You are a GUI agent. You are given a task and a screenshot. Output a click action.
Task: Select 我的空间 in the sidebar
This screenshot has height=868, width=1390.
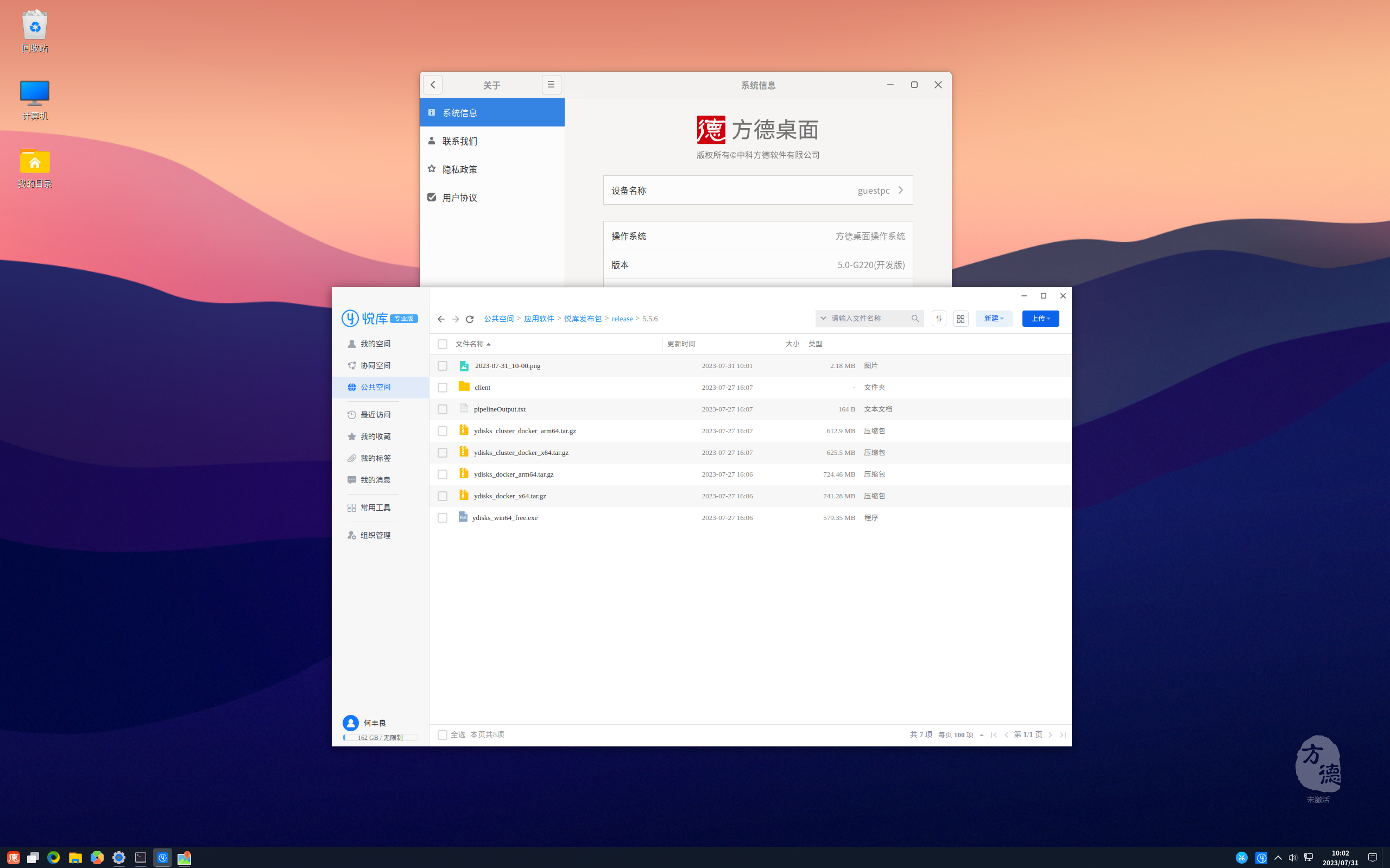380,343
